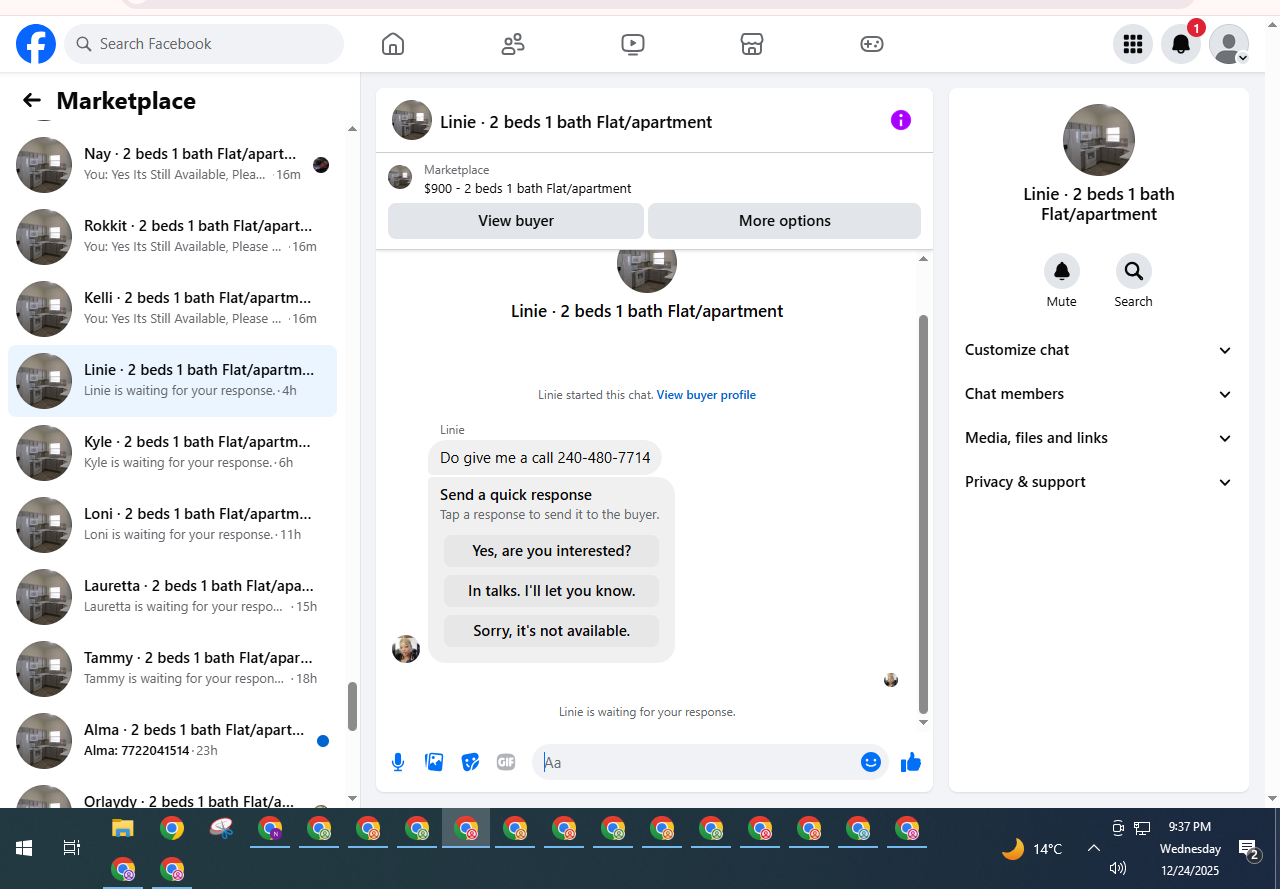Image resolution: width=1280 pixels, height=889 pixels.
Task: Click the phone message Do give me a call
Action: [x=545, y=458]
